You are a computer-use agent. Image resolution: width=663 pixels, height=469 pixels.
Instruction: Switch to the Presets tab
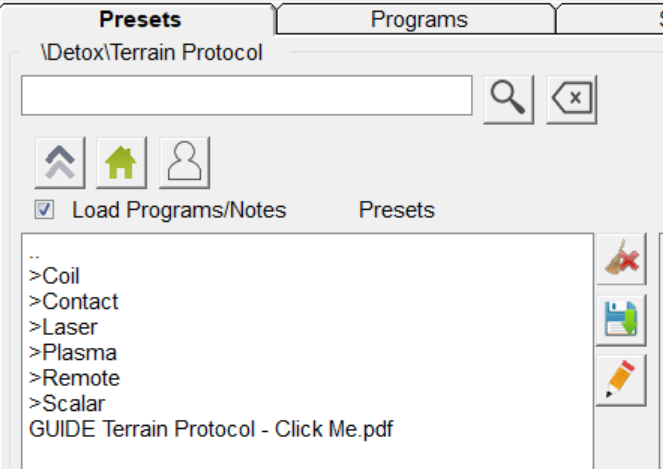coord(141,19)
